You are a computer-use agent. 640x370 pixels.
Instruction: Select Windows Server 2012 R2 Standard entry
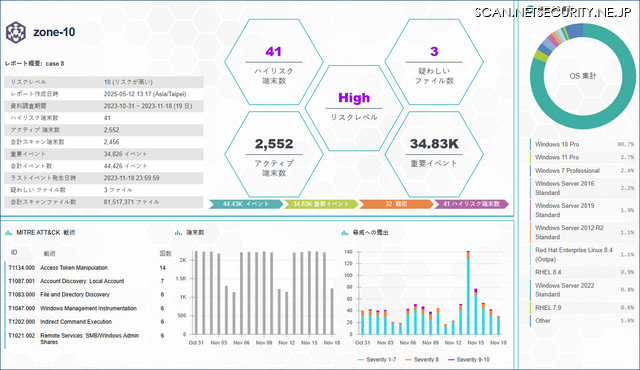582,232
